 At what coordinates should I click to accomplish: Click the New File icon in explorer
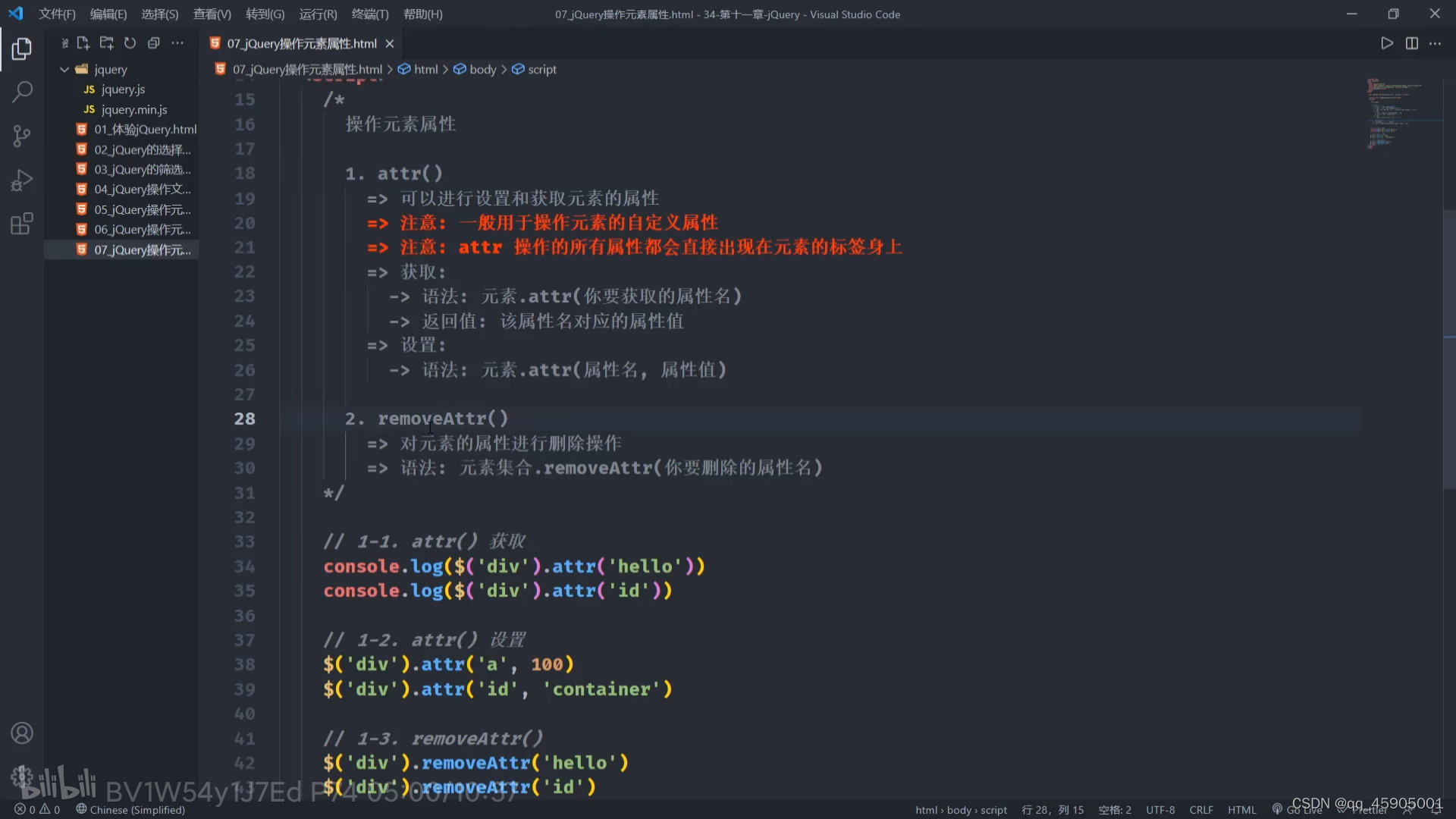pyautogui.click(x=83, y=43)
